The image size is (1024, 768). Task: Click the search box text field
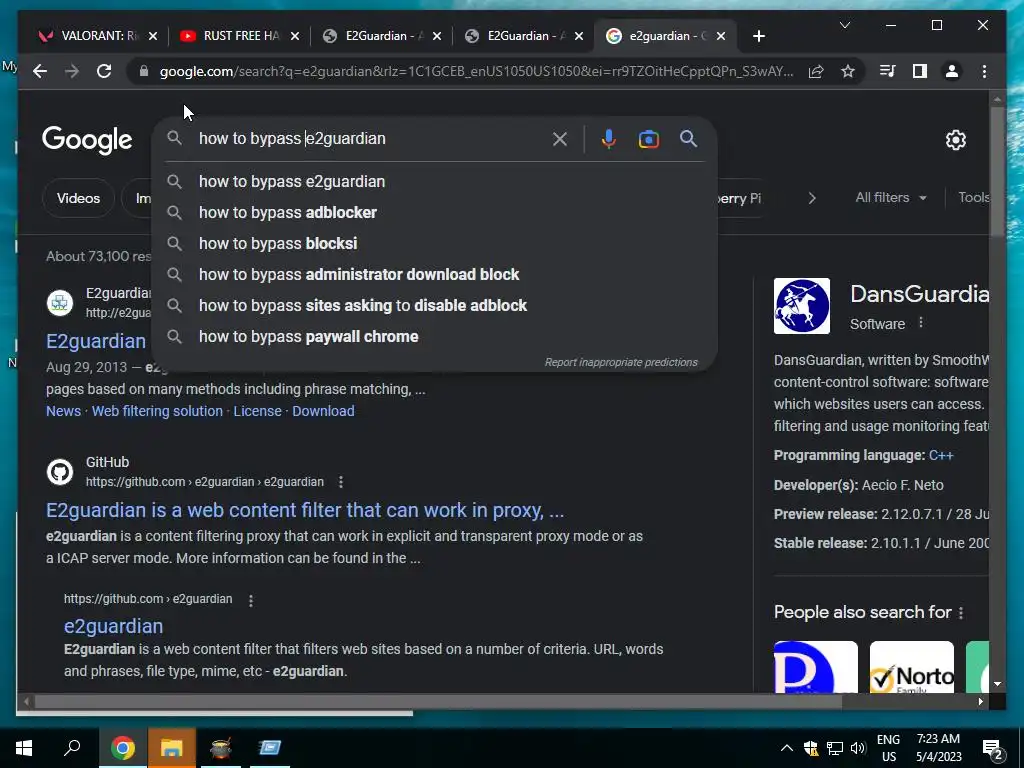[372, 138]
